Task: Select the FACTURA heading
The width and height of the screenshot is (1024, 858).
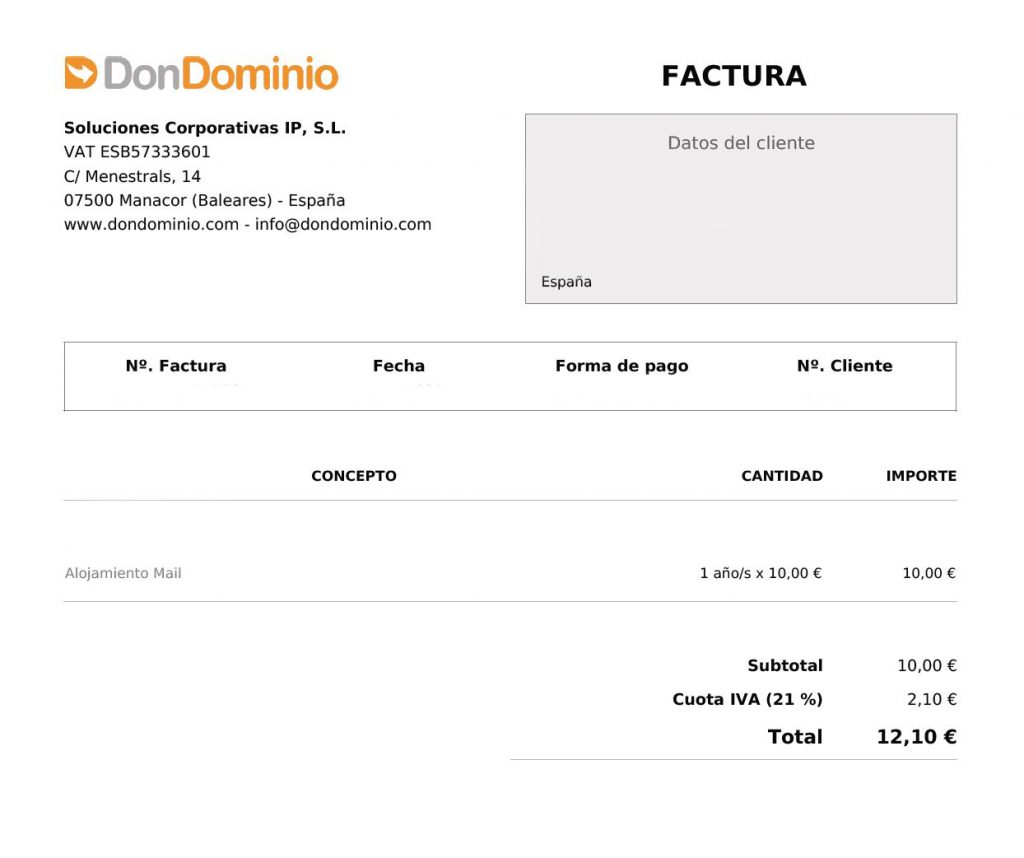Action: (733, 76)
